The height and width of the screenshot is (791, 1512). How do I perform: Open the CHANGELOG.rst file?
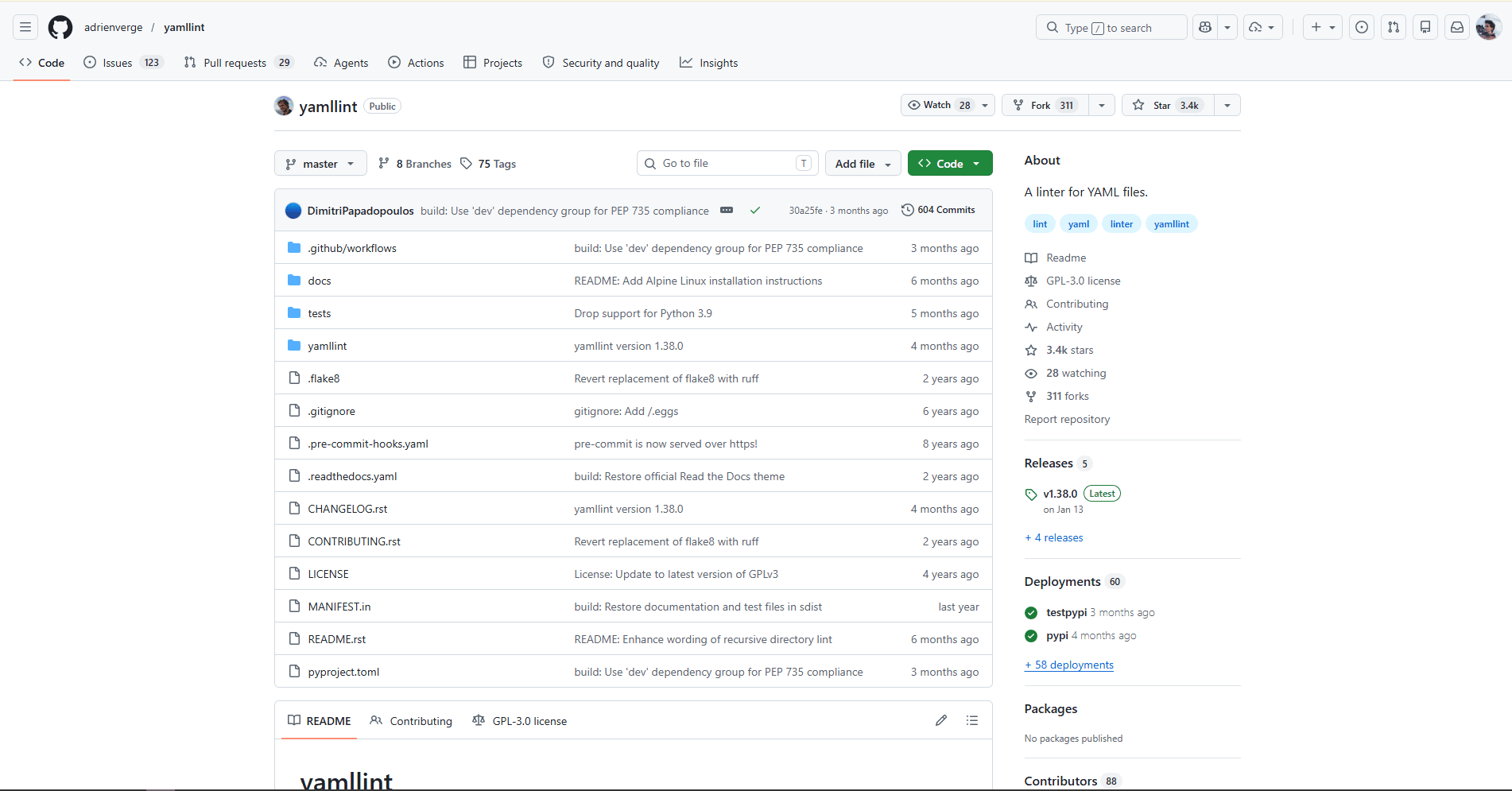pyautogui.click(x=347, y=509)
